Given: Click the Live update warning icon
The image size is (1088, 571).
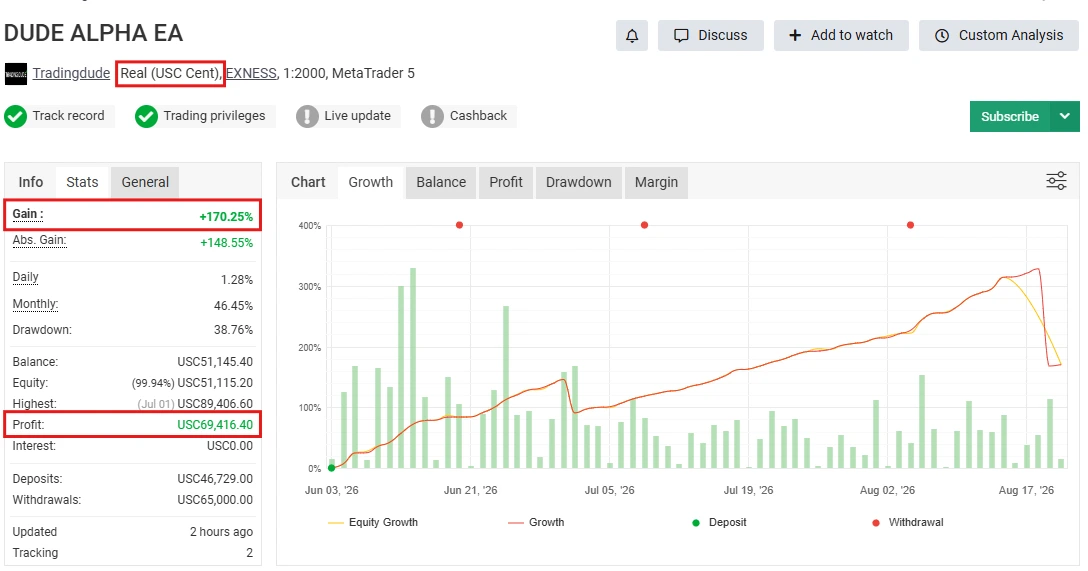Looking at the screenshot, I should click(307, 117).
